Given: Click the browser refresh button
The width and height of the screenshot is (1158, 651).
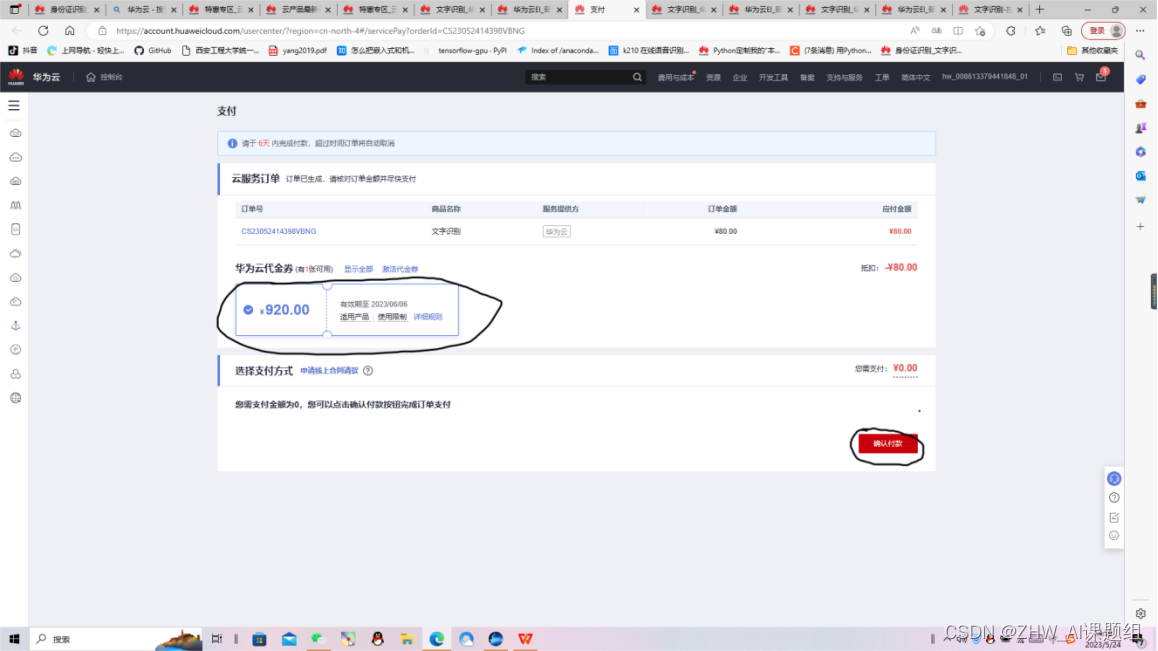Looking at the screenshot, I should tap(44, 30).
